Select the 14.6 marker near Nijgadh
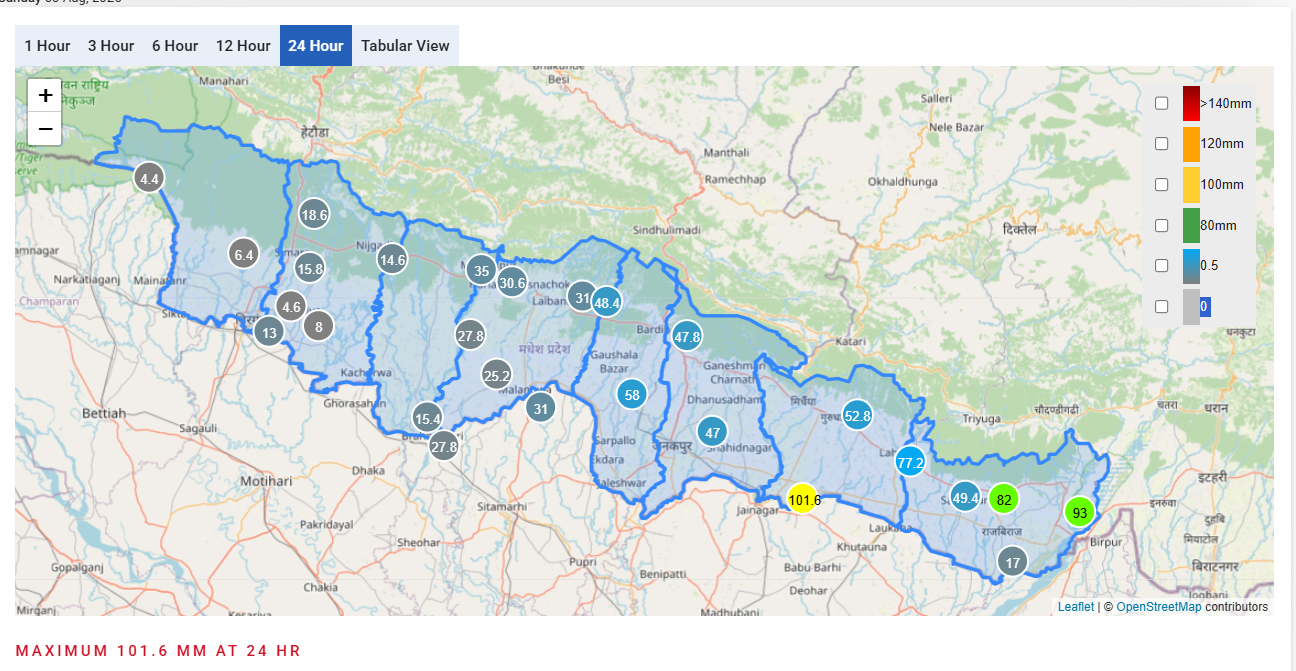 (x=392, y=259)
